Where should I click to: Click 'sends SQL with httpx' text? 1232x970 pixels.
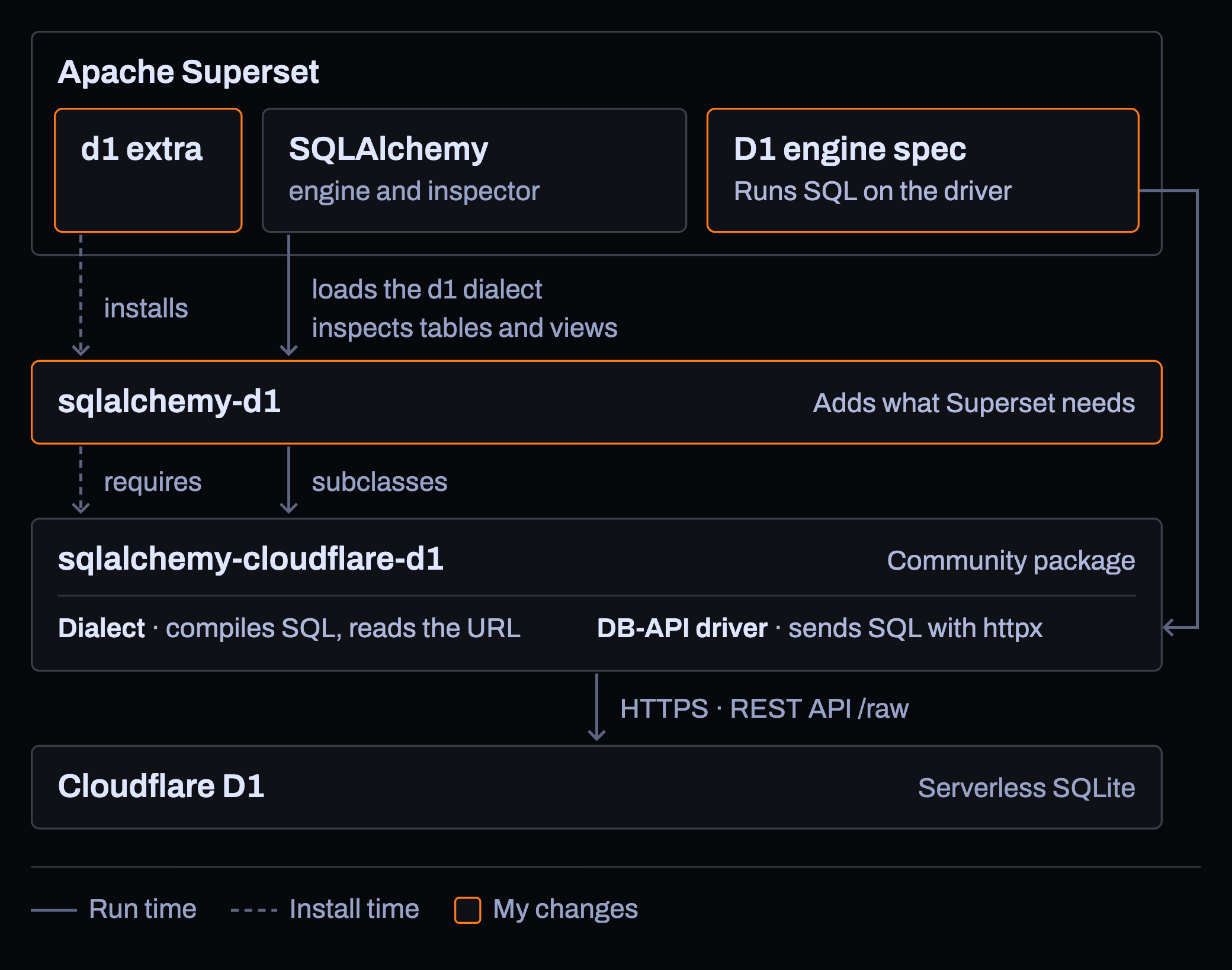[x=915, y=628]
